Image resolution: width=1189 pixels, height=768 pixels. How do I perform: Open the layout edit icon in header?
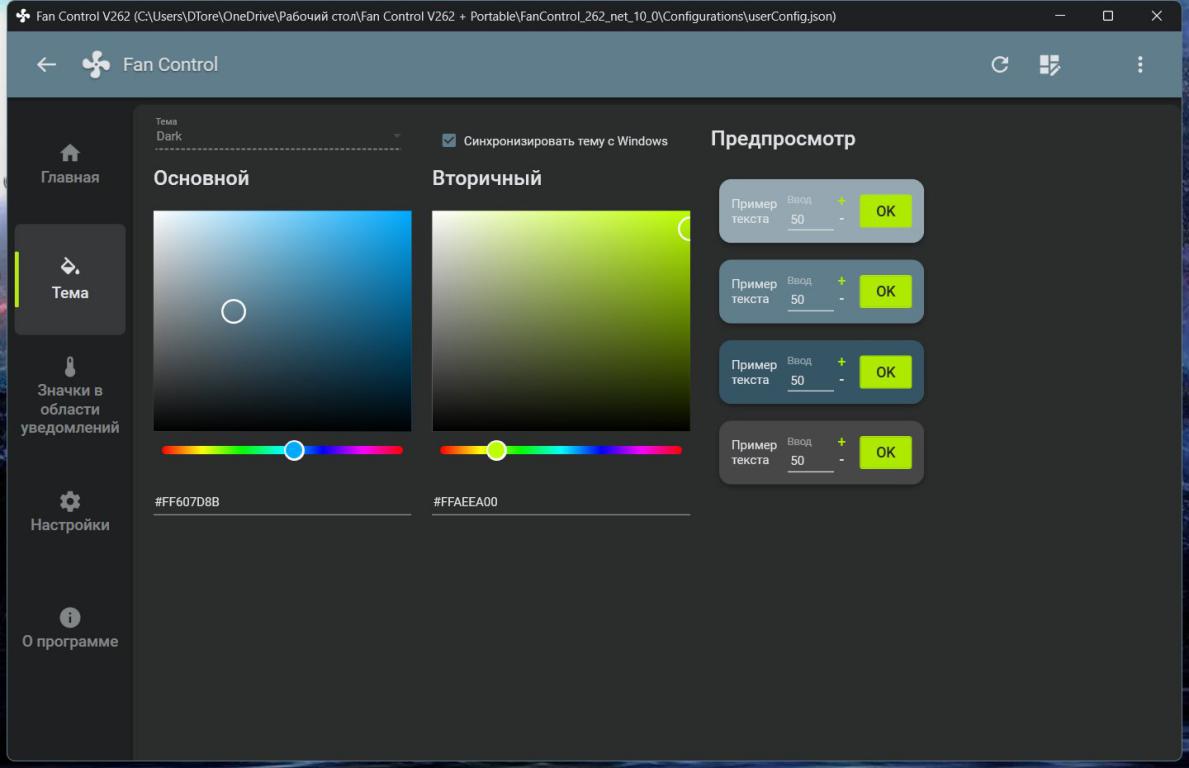(x=1049, y=65)
